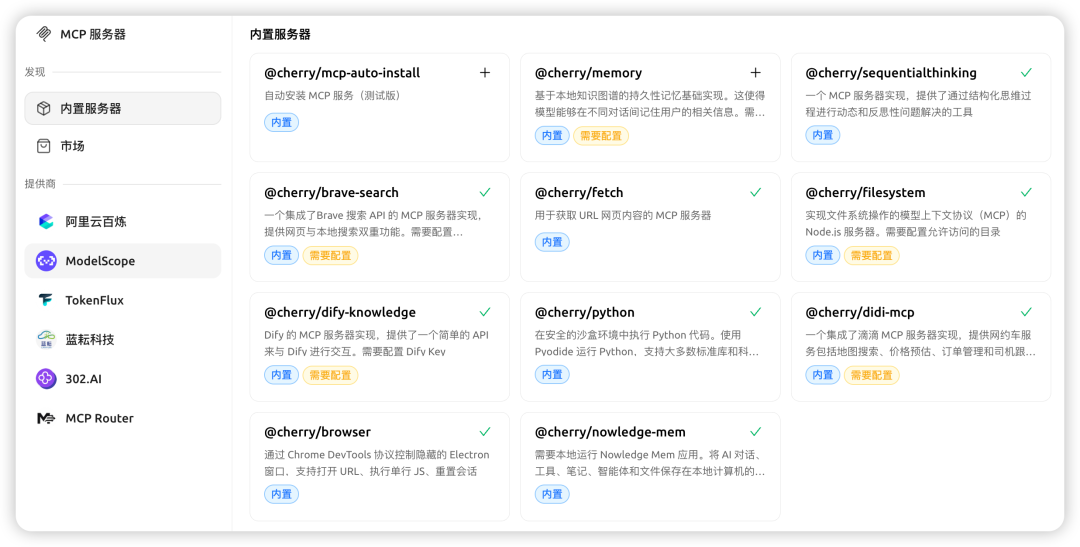The width and height of the screenshot is (1080, 547).
Task: Click the @cherry/sequentialthinking card title
Action: 891,72
